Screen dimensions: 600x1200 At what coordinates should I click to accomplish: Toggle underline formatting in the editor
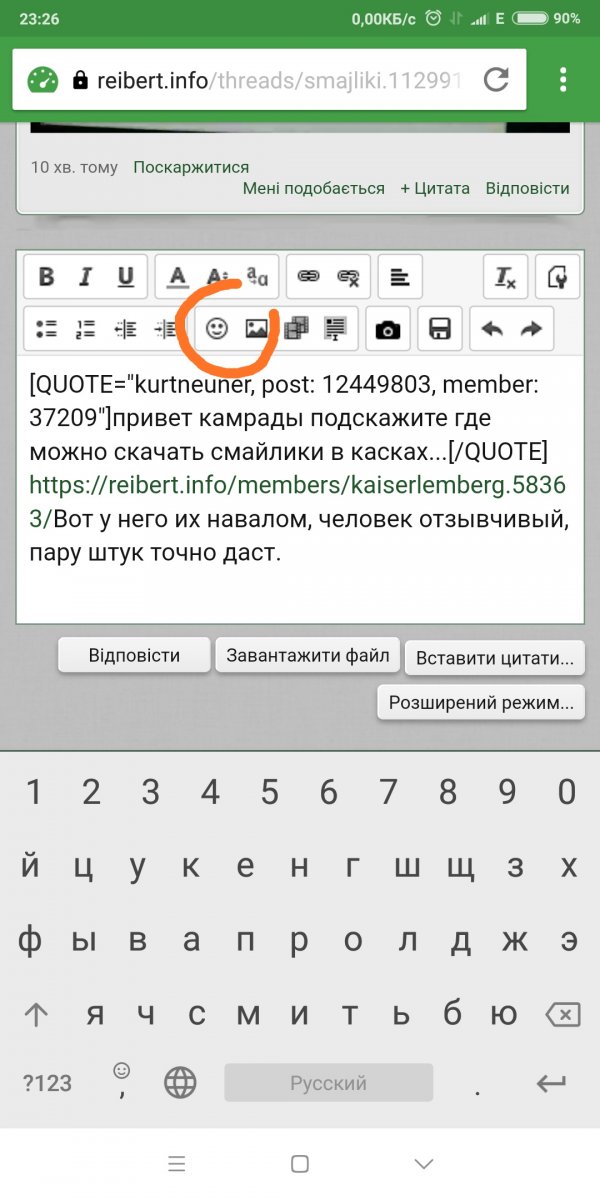coord(125,277)
